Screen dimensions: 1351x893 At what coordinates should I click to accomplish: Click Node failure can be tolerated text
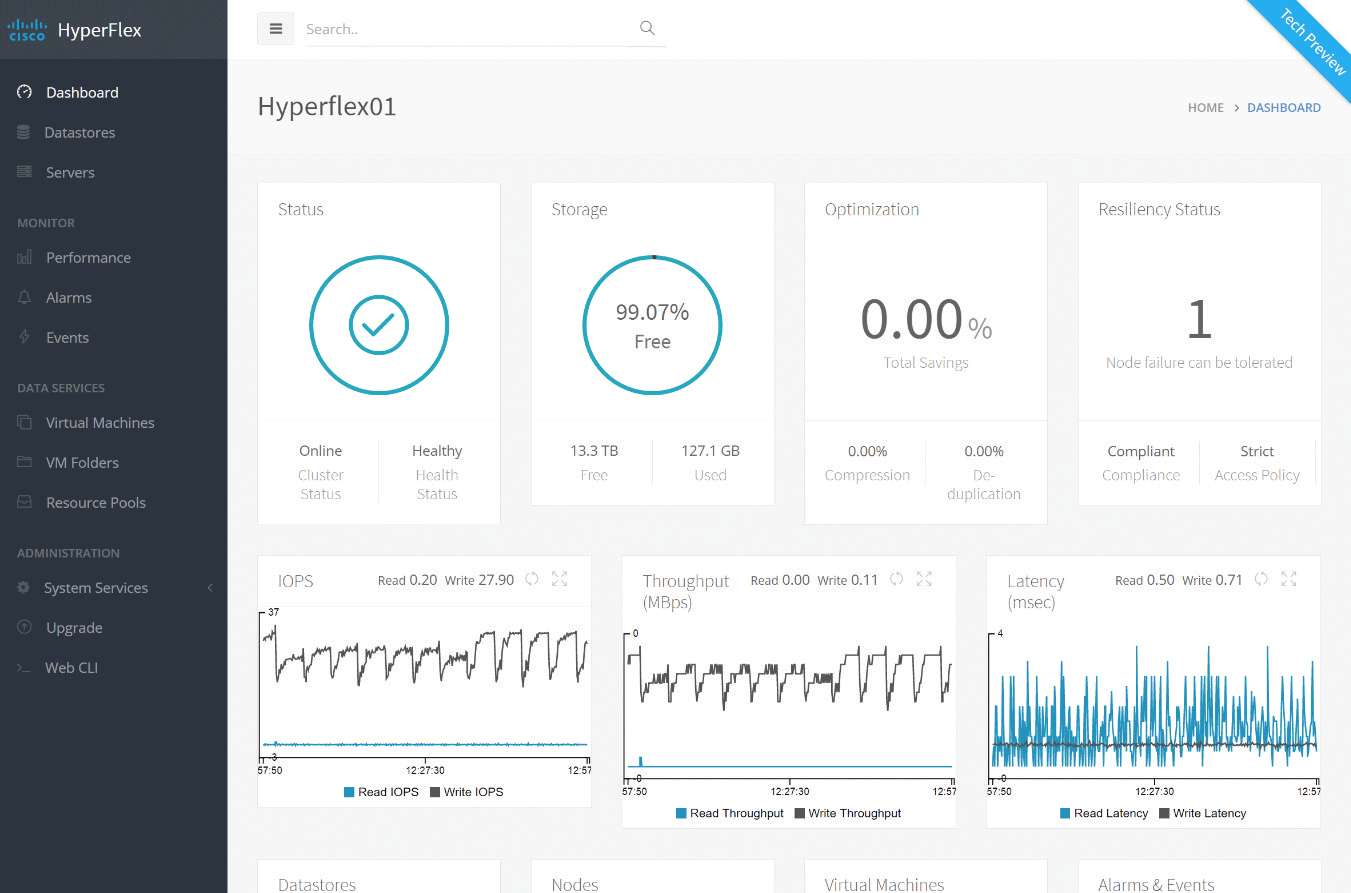[x=1199, y=363]
